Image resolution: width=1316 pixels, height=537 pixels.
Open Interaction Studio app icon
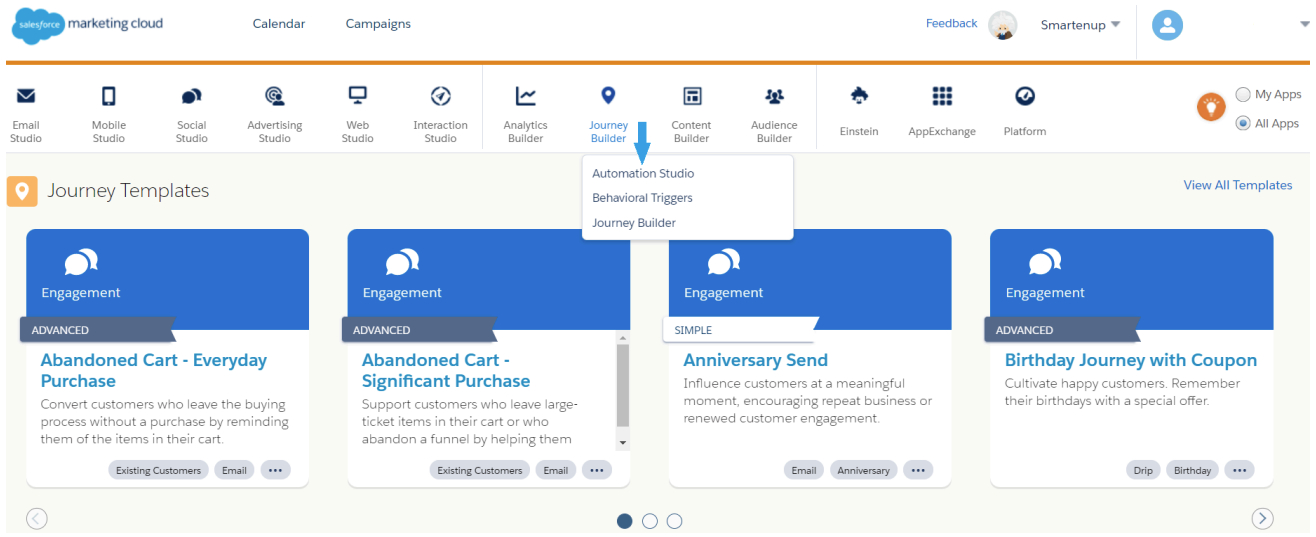440,96
